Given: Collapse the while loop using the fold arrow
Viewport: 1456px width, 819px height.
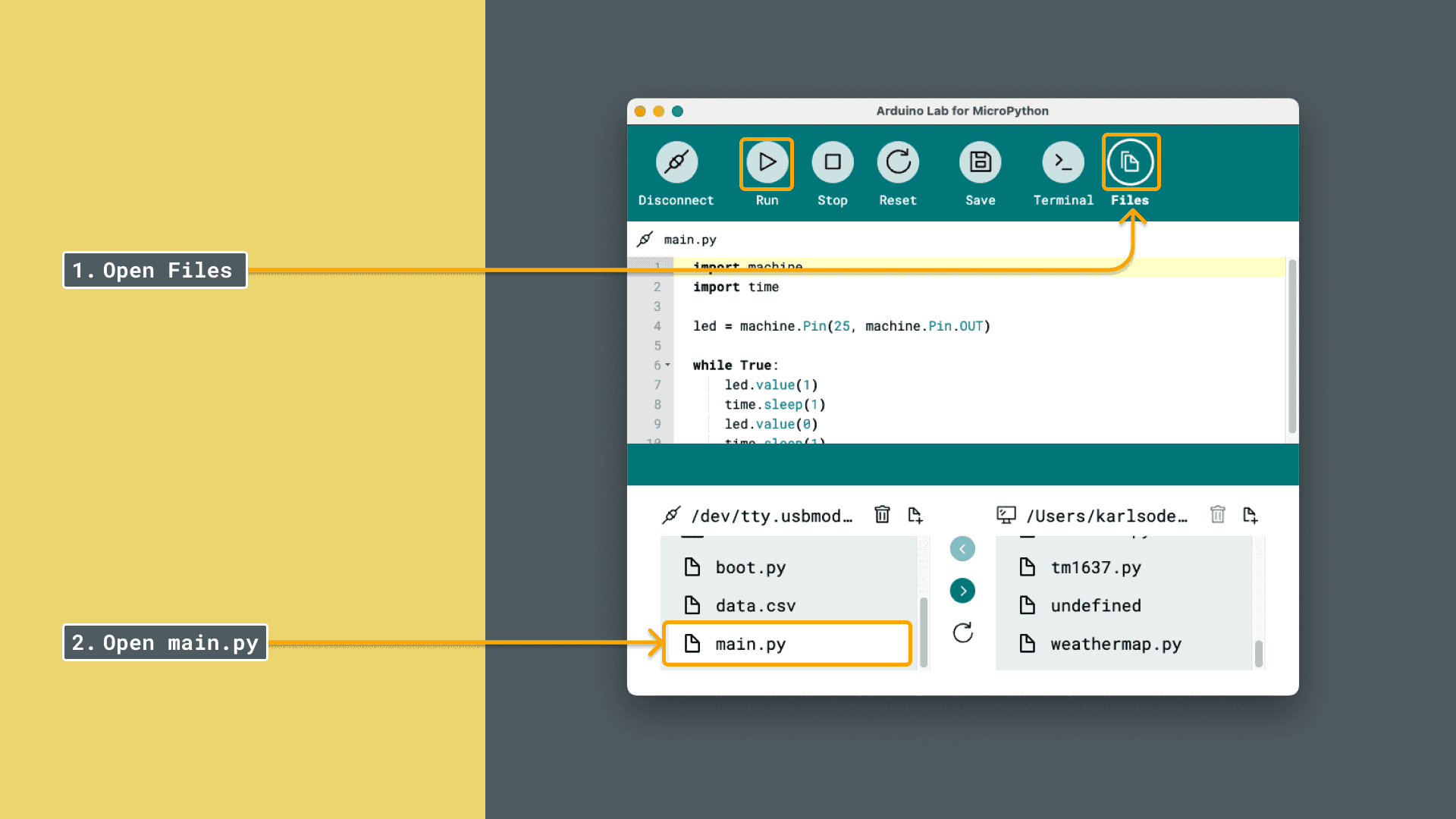Looking at the screenshot, I should click(x=667, y=365).
